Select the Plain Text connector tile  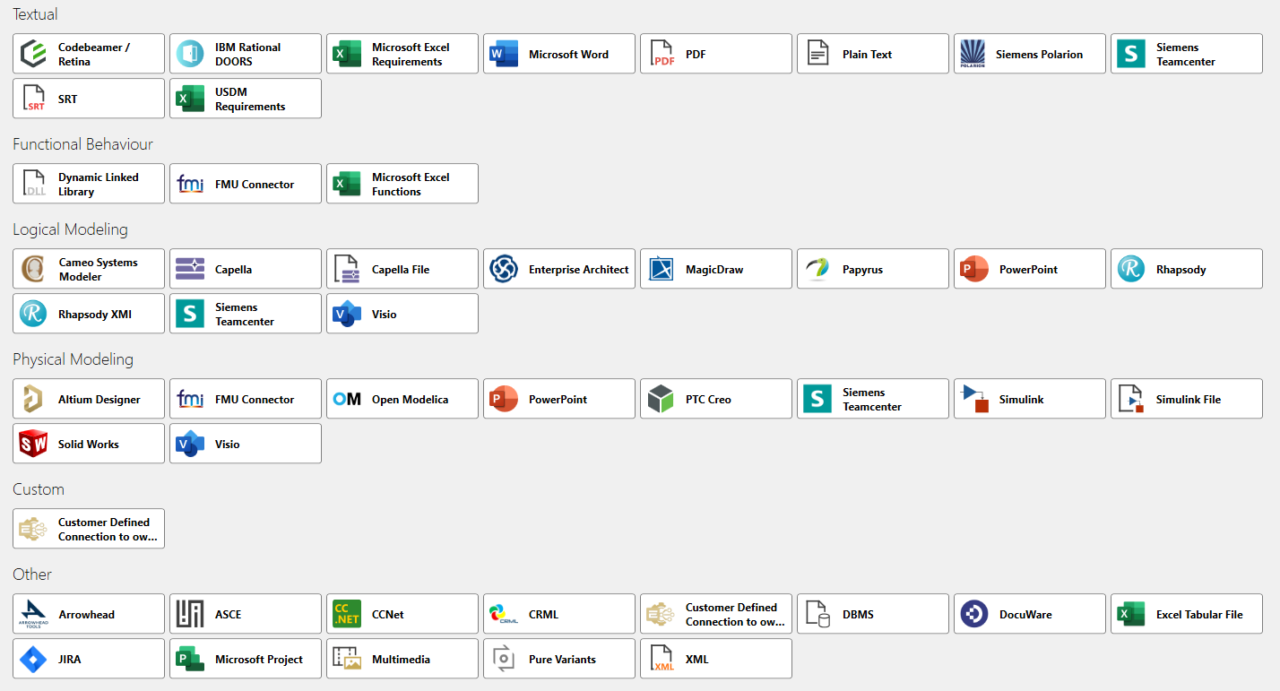point(872,54)
